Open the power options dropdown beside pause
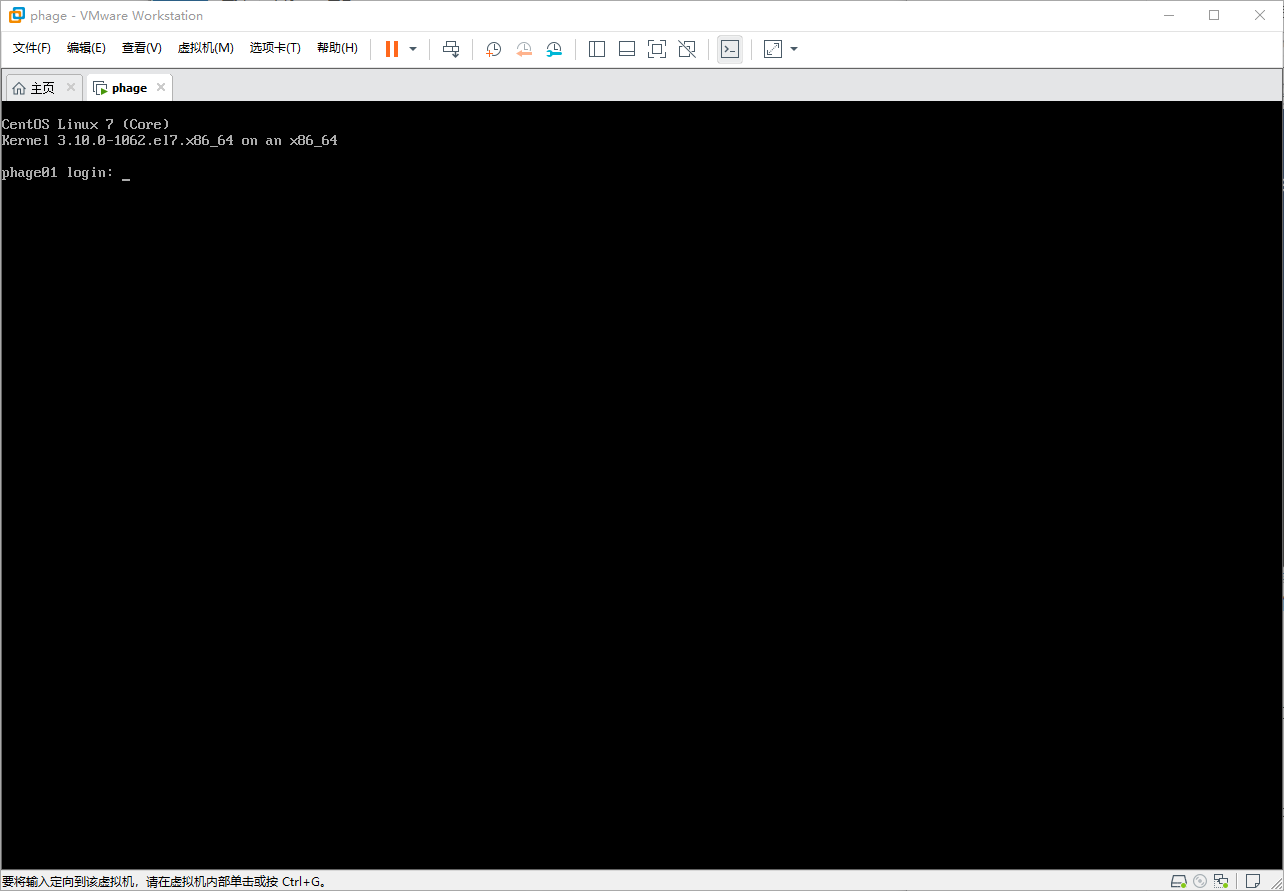The height and width of the screenshot is (891, 1284). pos(413,49)
